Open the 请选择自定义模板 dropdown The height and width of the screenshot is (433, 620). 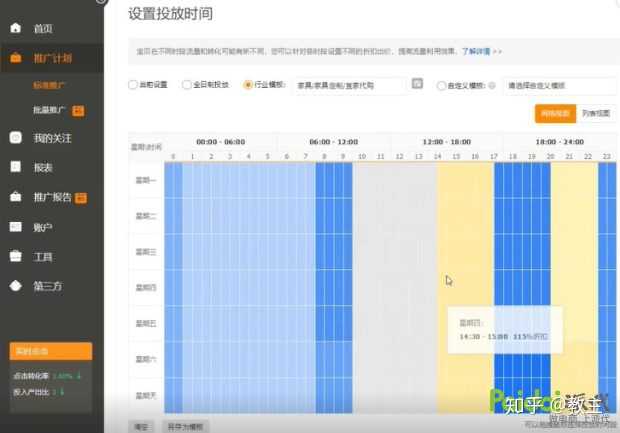(558, 86)
